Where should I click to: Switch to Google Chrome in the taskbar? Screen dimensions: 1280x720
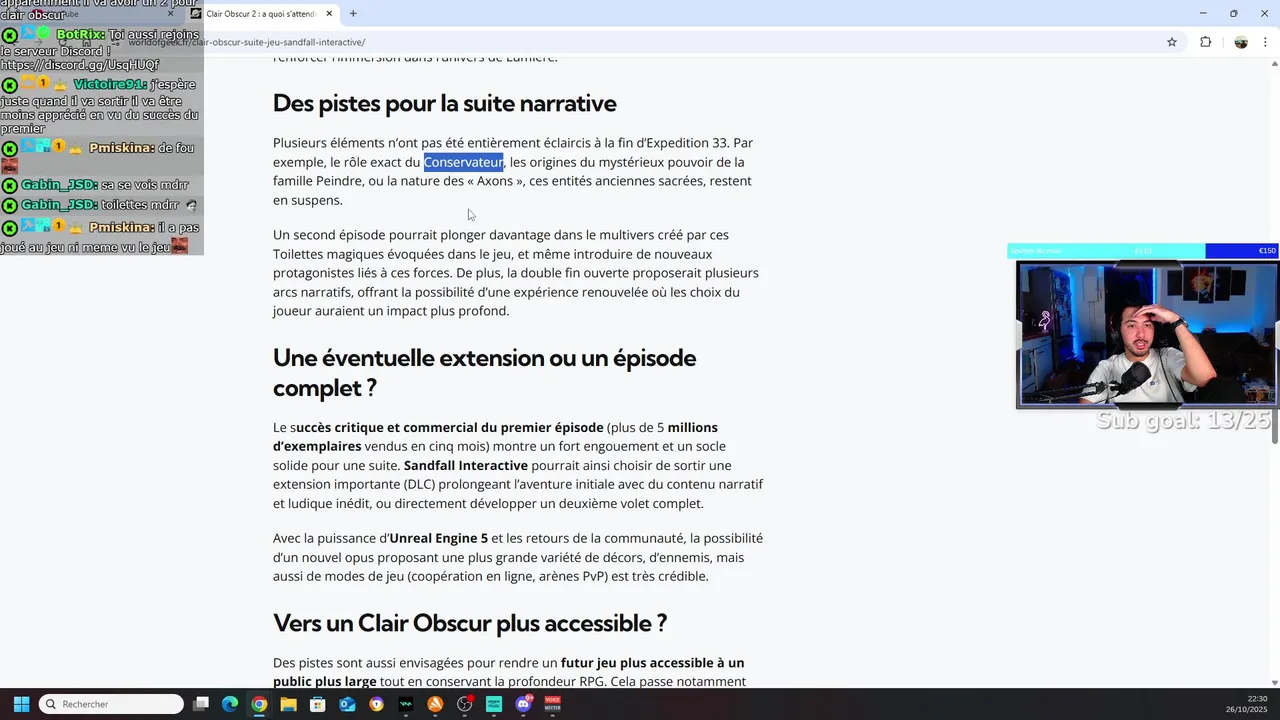click(x=259, y=704)
